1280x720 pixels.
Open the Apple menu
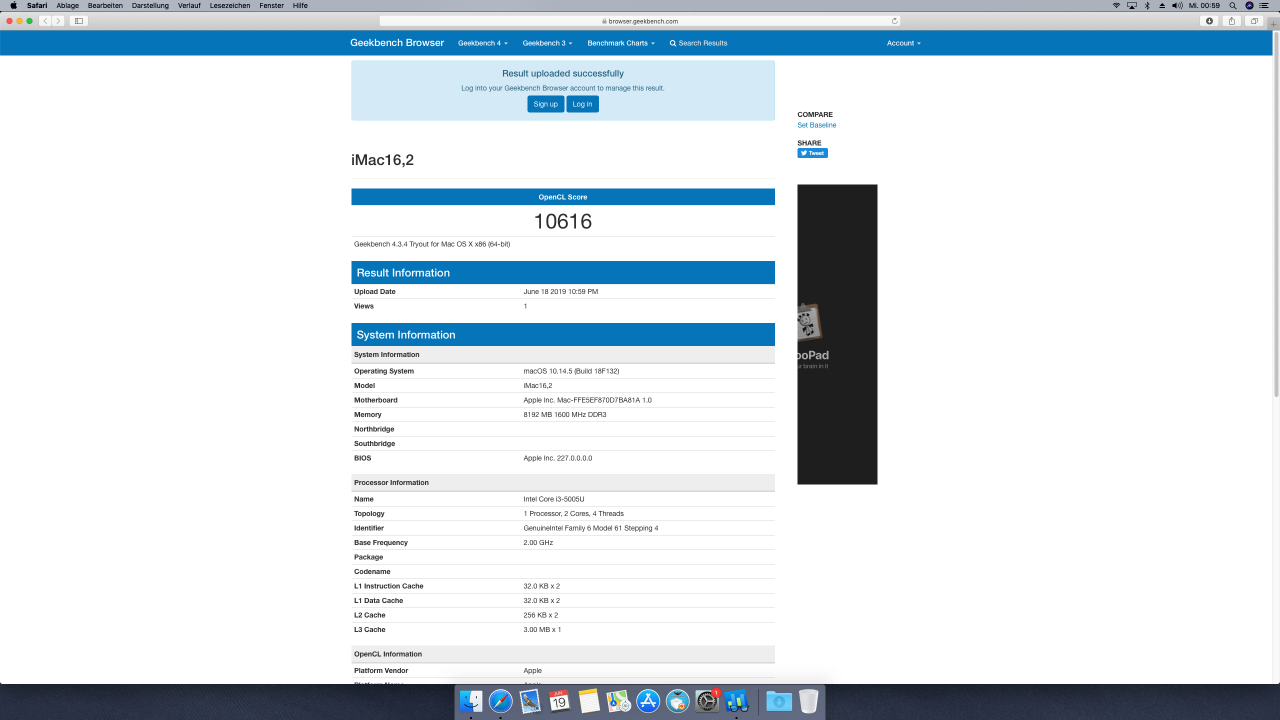click(x=13, y=5)
